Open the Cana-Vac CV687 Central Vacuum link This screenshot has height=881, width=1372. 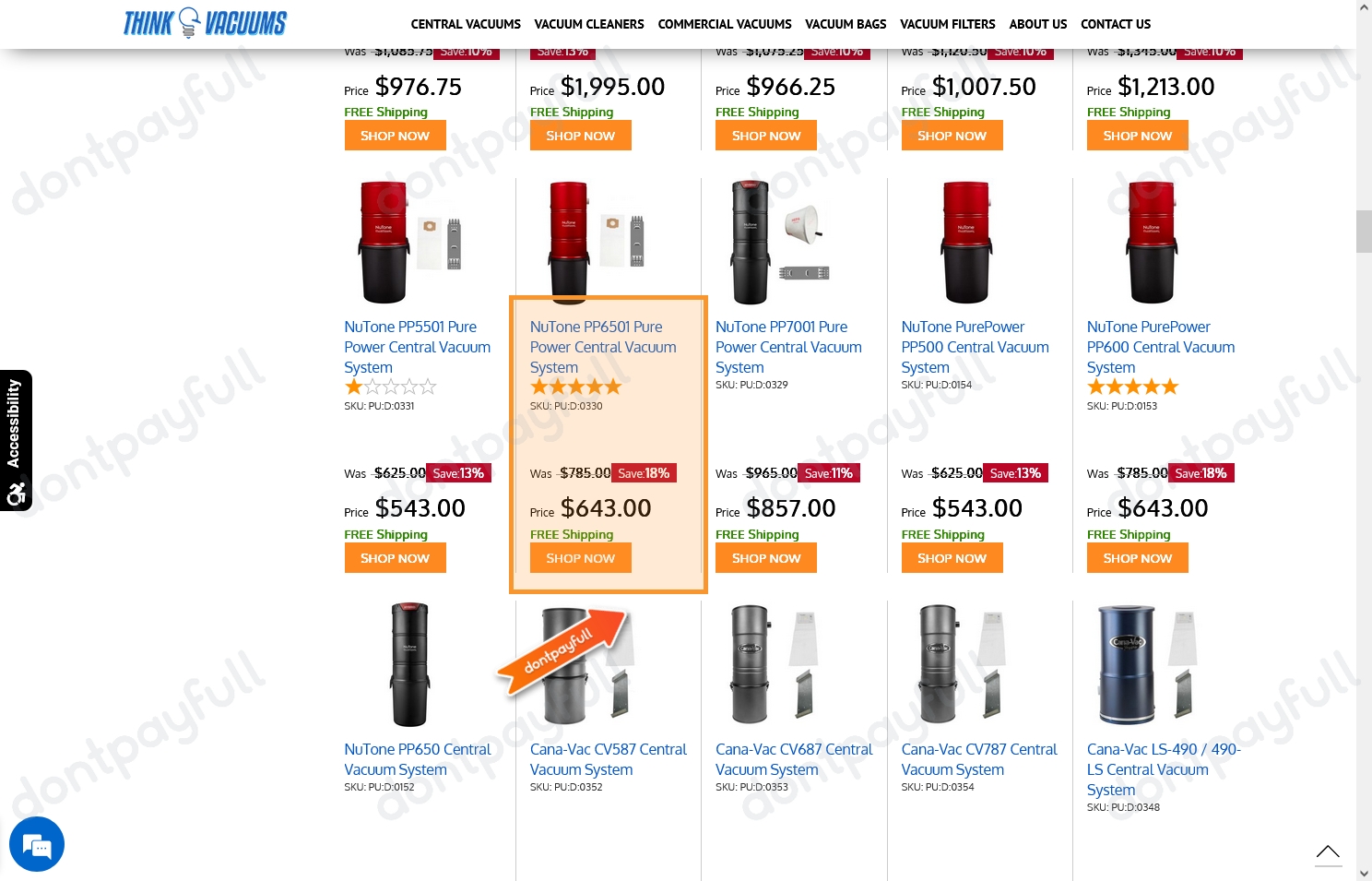click(794, 758)
